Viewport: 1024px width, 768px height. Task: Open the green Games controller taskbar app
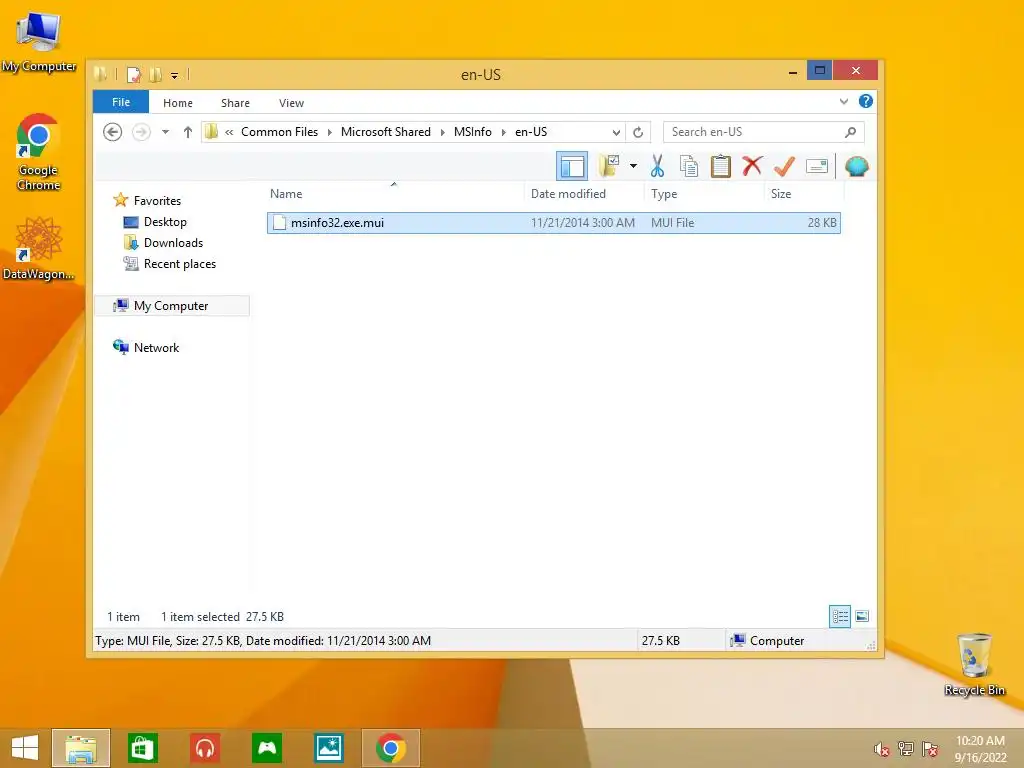[x=267, y=748]
